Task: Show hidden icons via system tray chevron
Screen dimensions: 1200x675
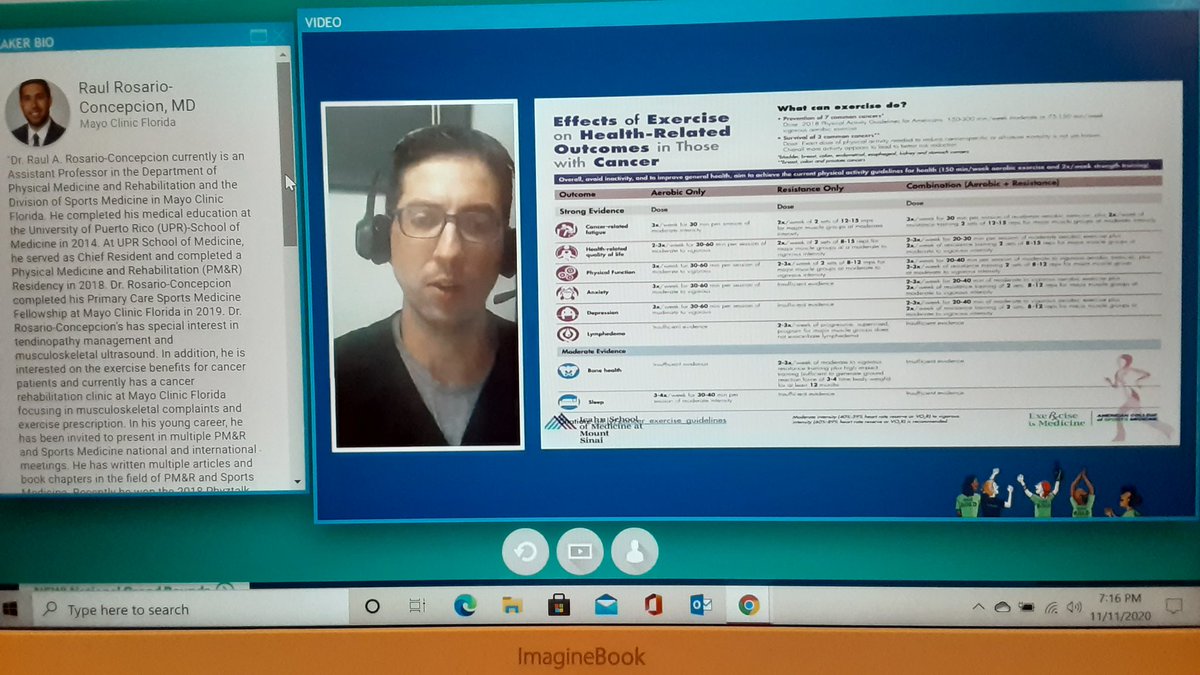Action: coord(978,606)
